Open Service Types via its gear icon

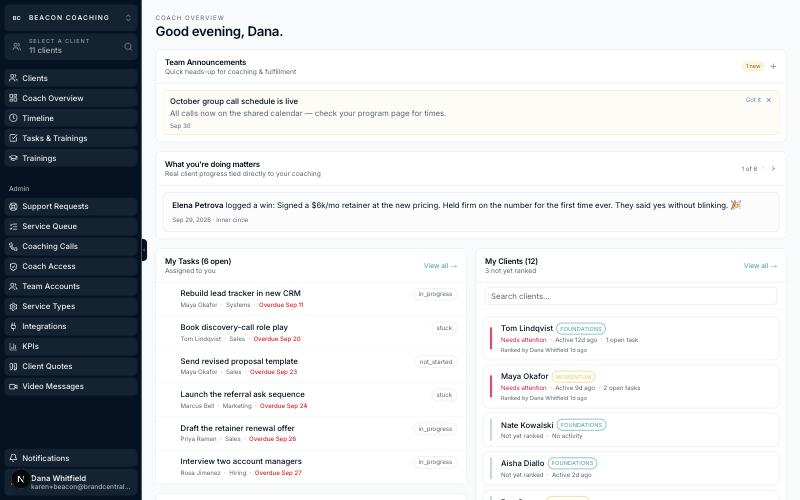(x=13, y=306)
